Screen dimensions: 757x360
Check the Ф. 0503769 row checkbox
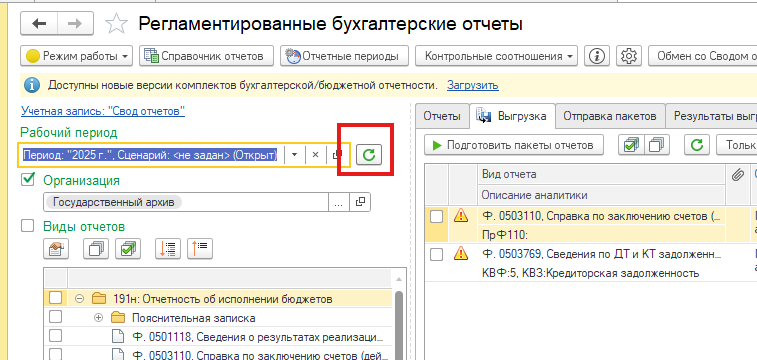coord(436,254)
